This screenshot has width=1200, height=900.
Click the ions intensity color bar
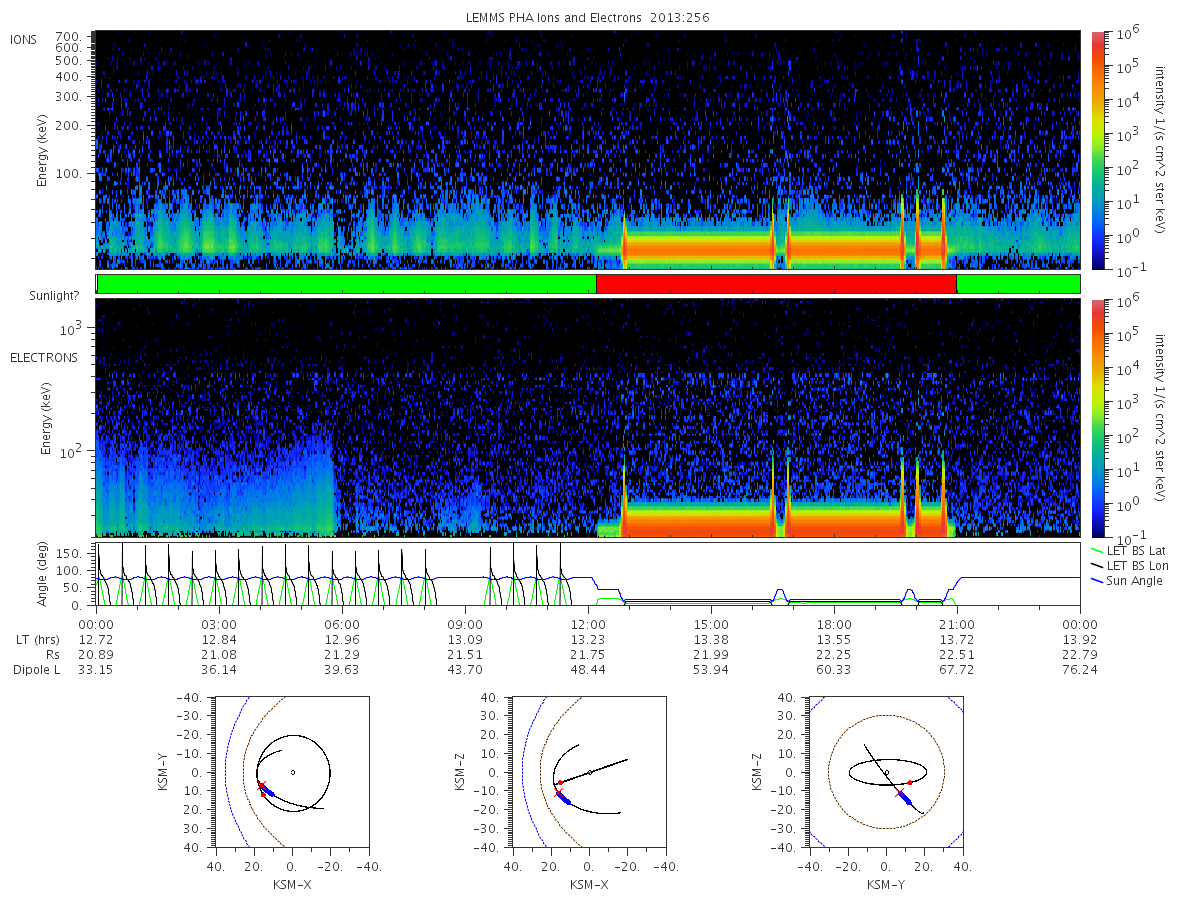pos(1099,150)
